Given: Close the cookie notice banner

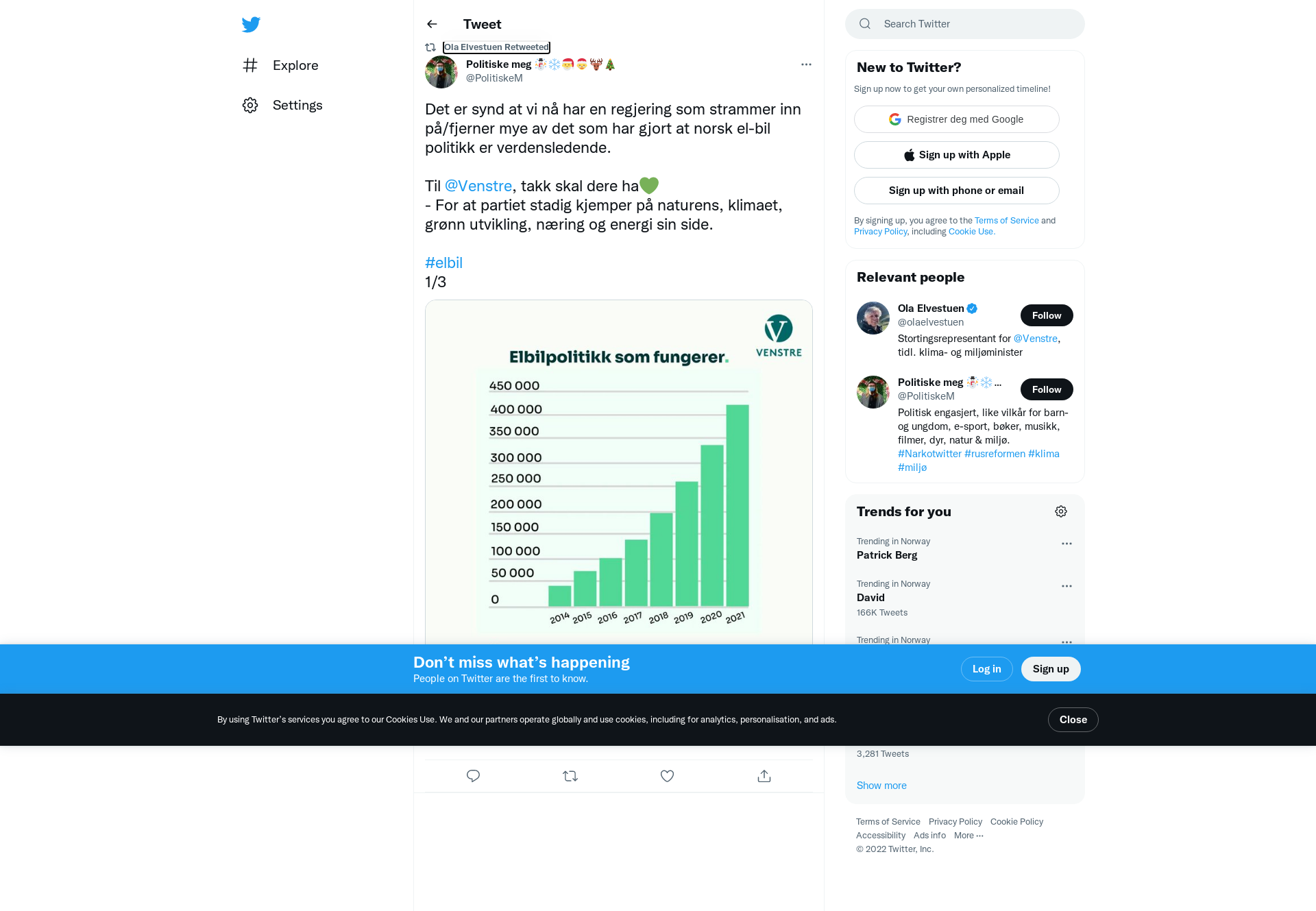Looking at the screenshot, I should pyautogui.click(x=1073, y=720).
